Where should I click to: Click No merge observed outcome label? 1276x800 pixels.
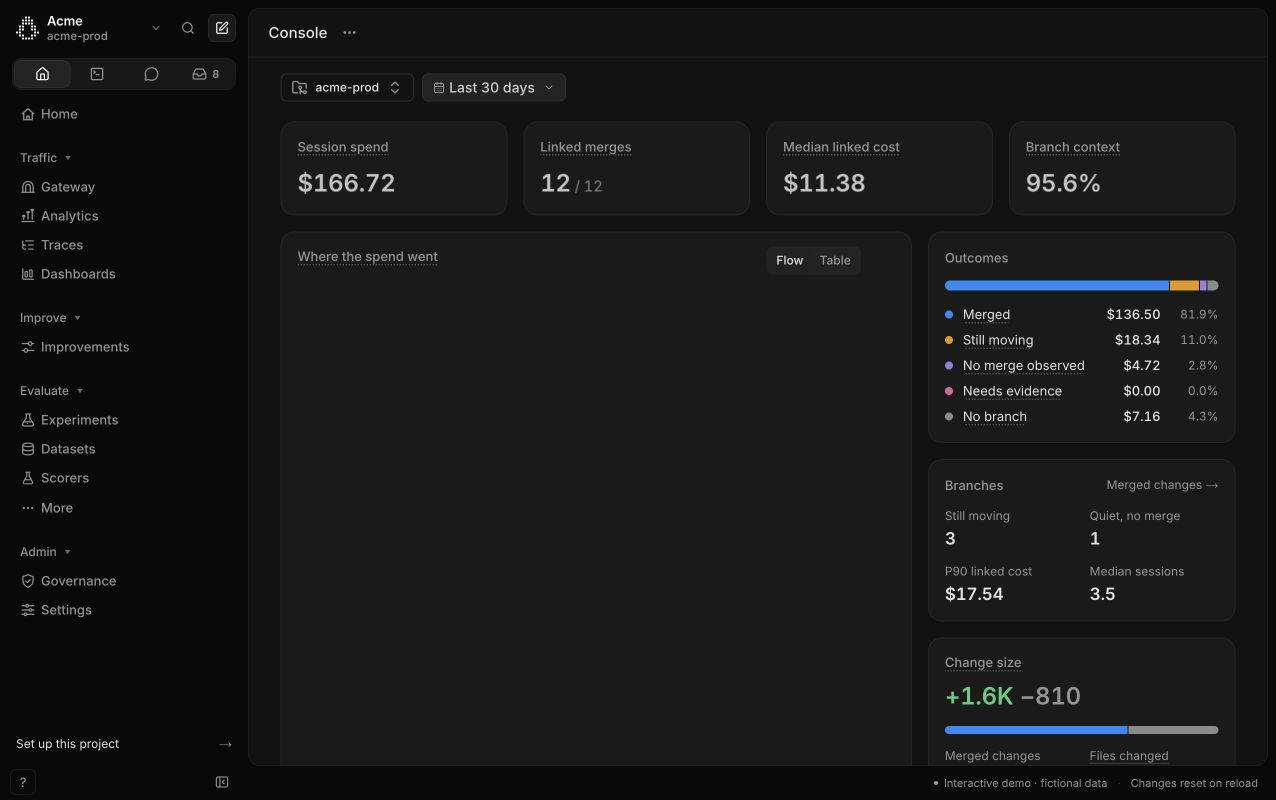point(1023,365)
